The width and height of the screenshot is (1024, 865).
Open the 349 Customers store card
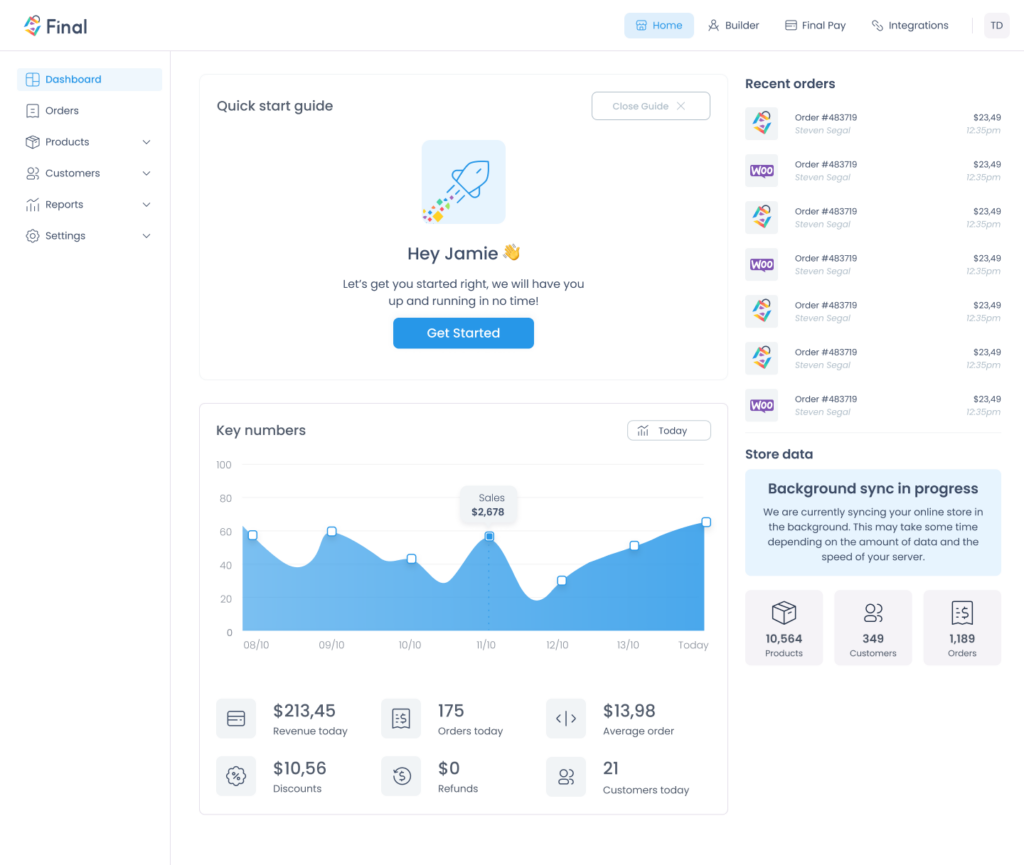click(x=872, y=628)
